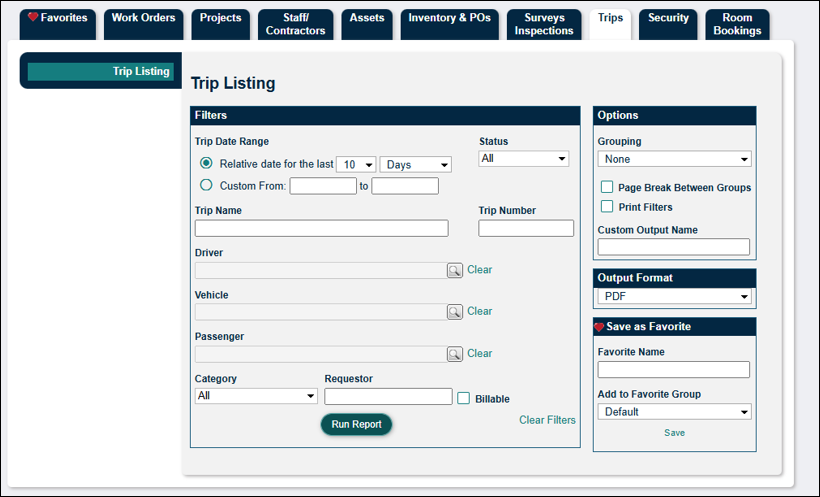Clear the Vehicle field

pyautogui.click(x=480, y=311)
